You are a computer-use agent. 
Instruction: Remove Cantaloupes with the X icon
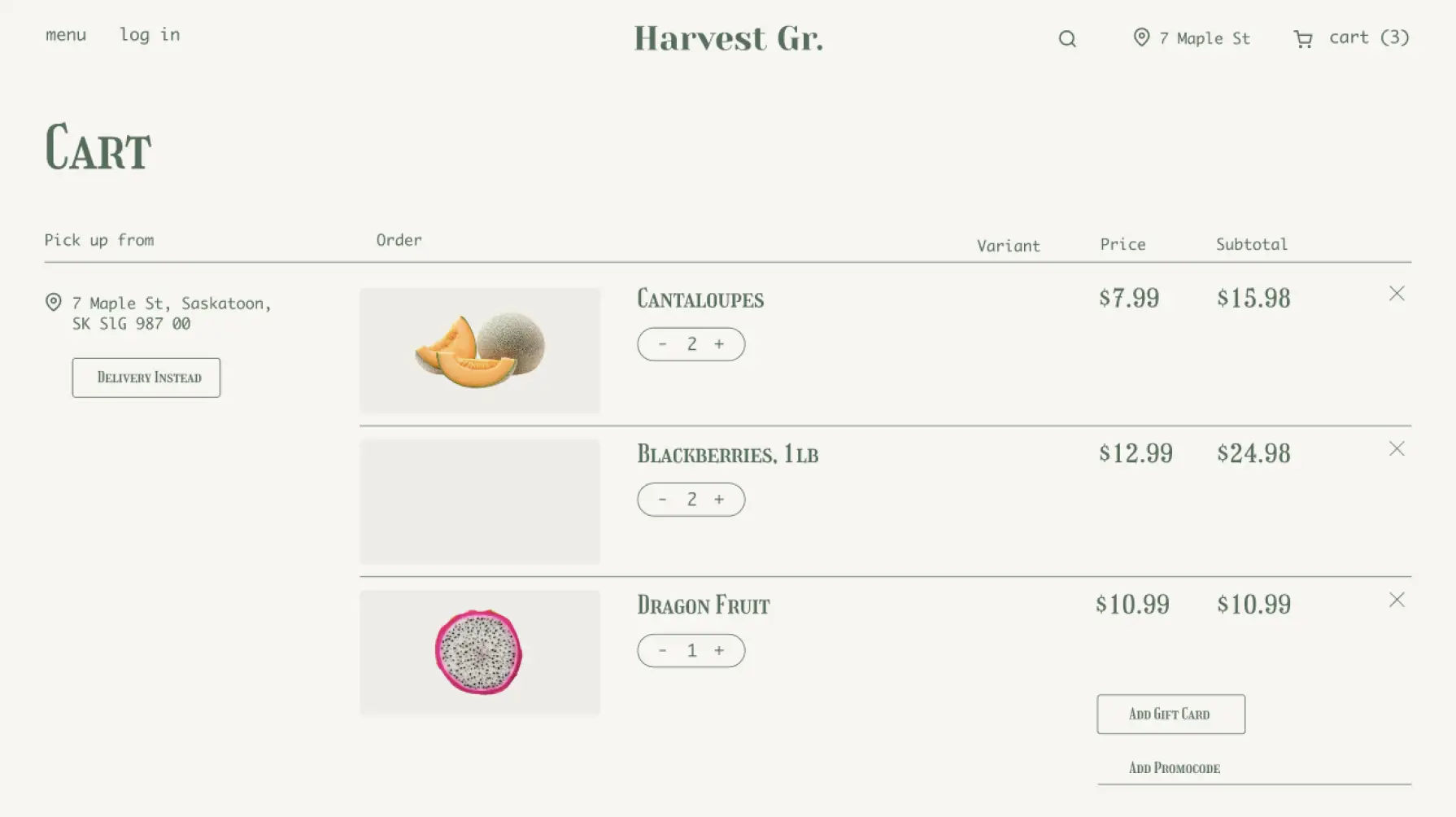[1397, 293]
